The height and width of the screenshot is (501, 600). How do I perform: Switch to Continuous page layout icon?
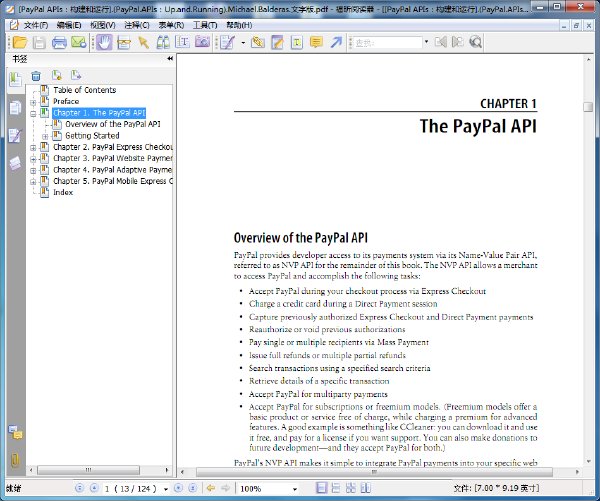(x=336, y=488)
